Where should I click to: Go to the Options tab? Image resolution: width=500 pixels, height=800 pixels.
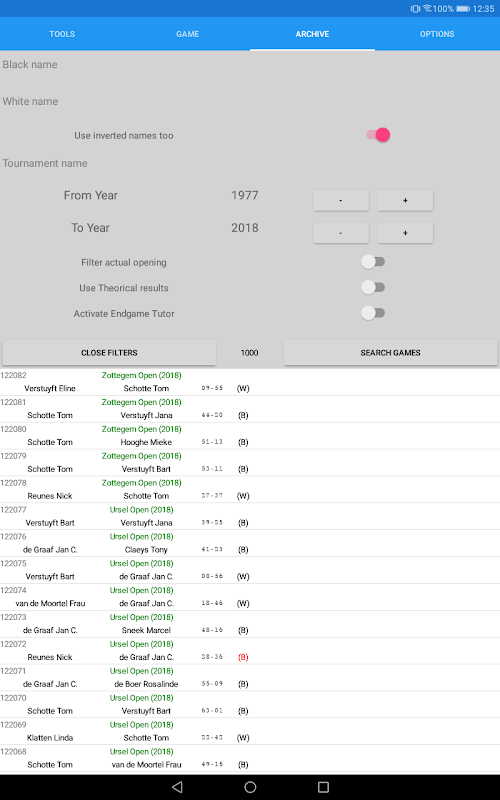pyautogui.click(x=437, y=34)
